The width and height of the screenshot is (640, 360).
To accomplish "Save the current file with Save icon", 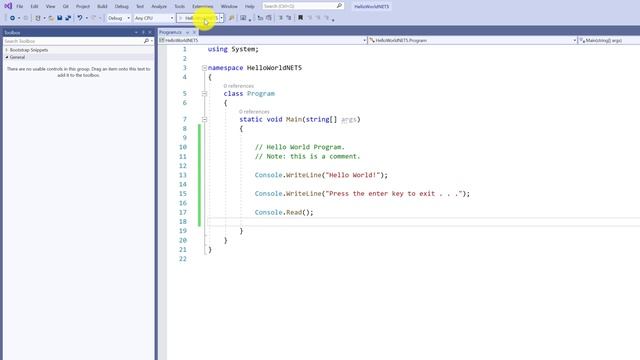I will point(60,18).
